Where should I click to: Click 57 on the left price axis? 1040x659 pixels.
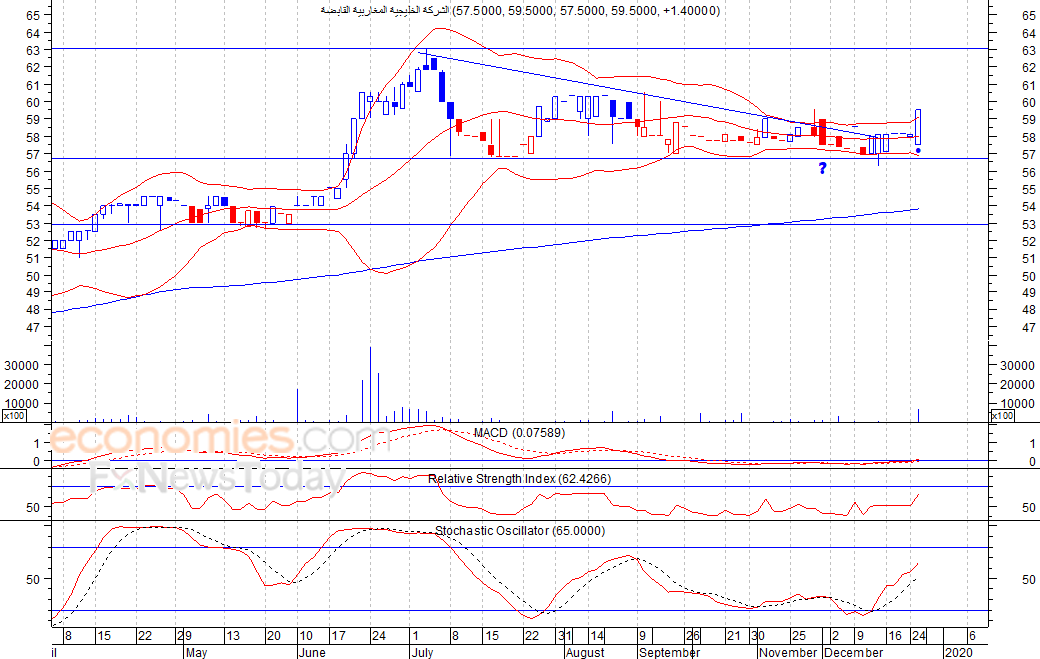tap(33, 154)
